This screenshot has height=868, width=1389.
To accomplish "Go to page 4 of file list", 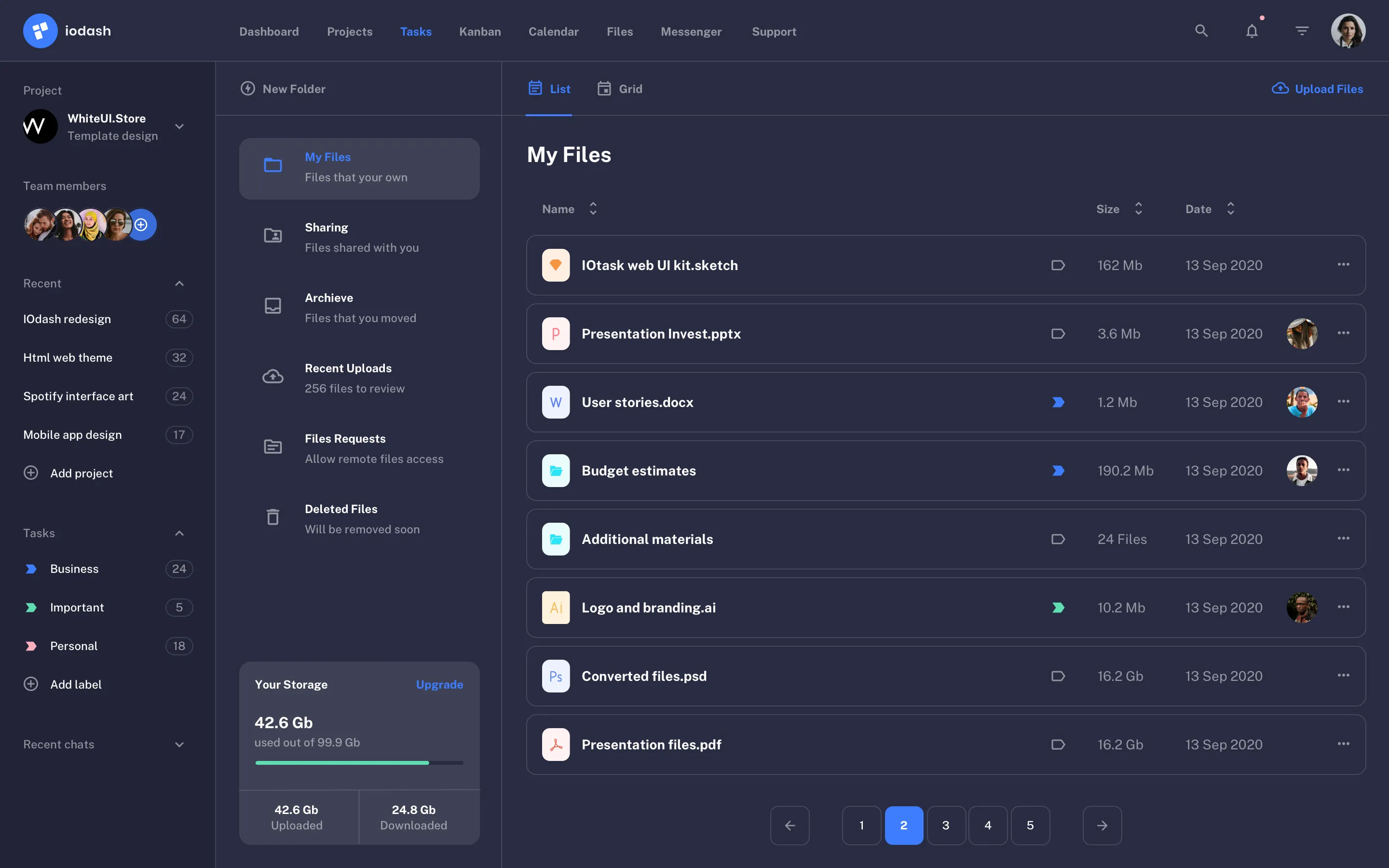I will pos(988,825).
